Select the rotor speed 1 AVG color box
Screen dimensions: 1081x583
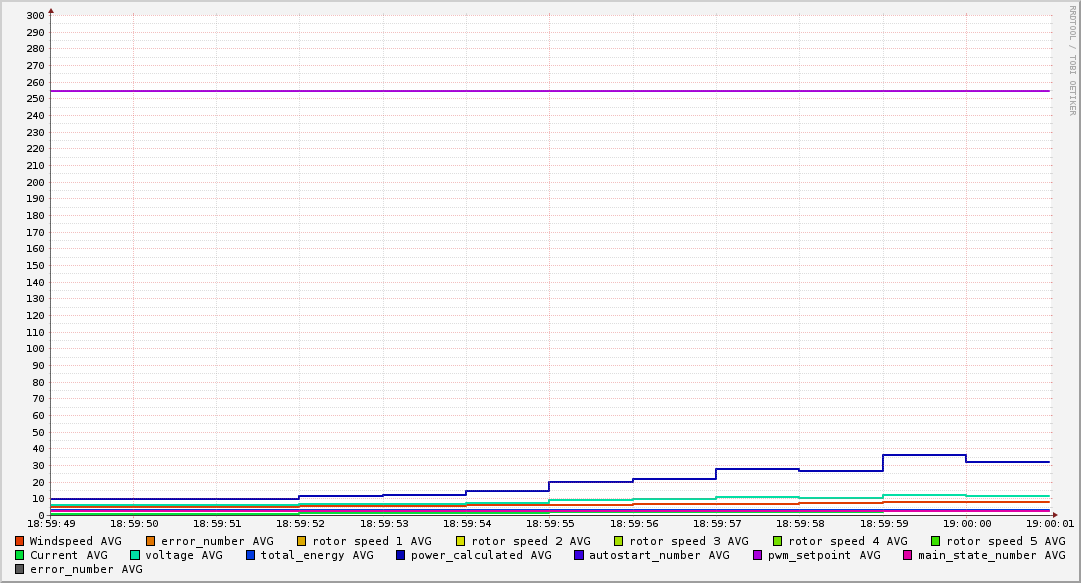[301, 541]
